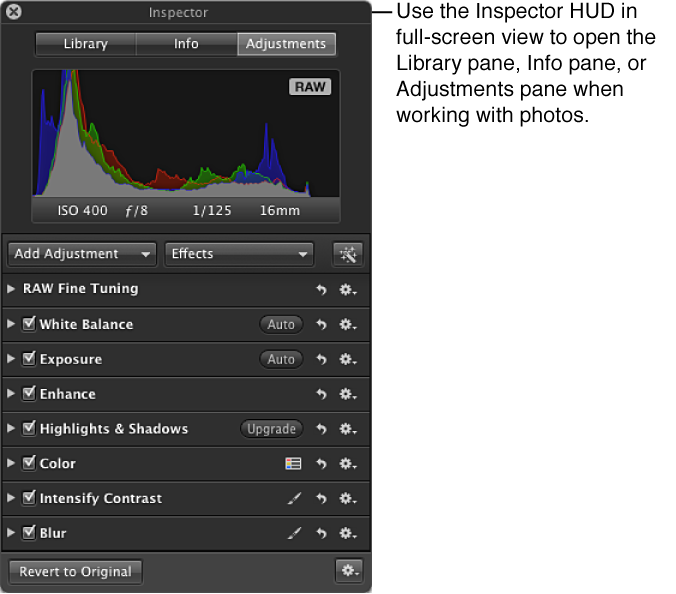Expand the Enhance section
The width and height of the screenshot is (676, 594).
tap(11, 394)
